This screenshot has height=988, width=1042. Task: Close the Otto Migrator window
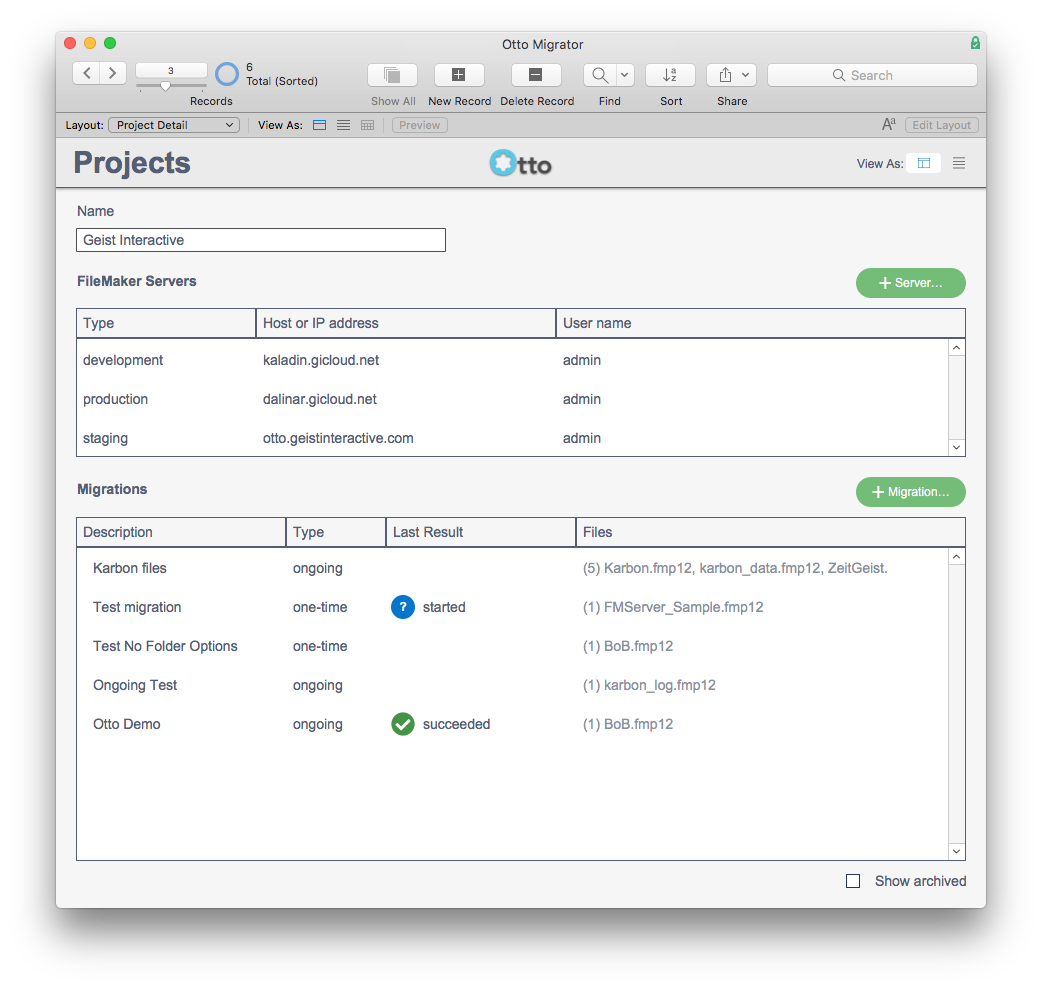70,43
